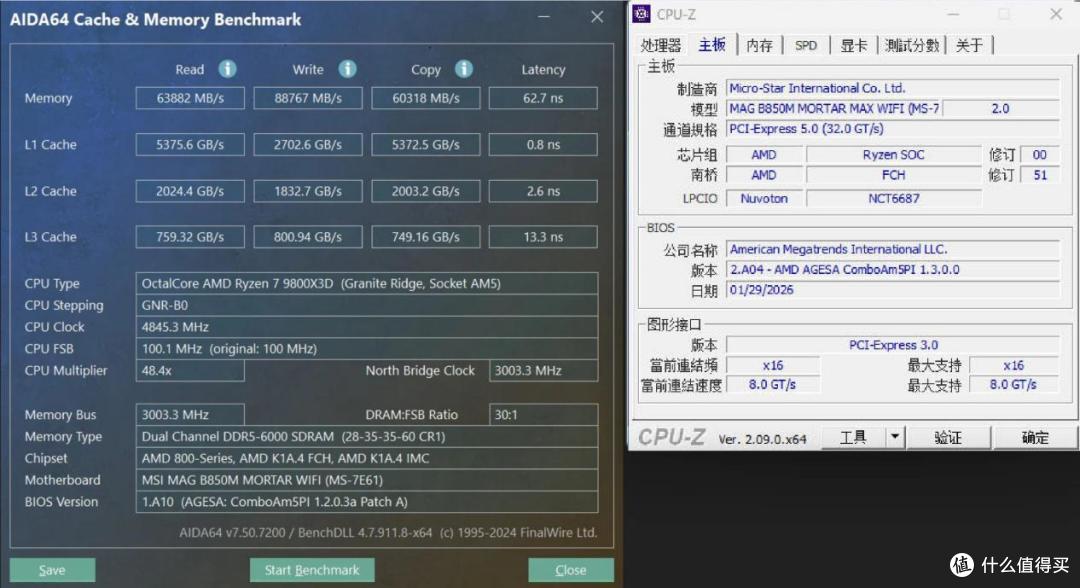
Task: Open the CPU-Z tools dropdown arrow
Action: pos(895,437)
